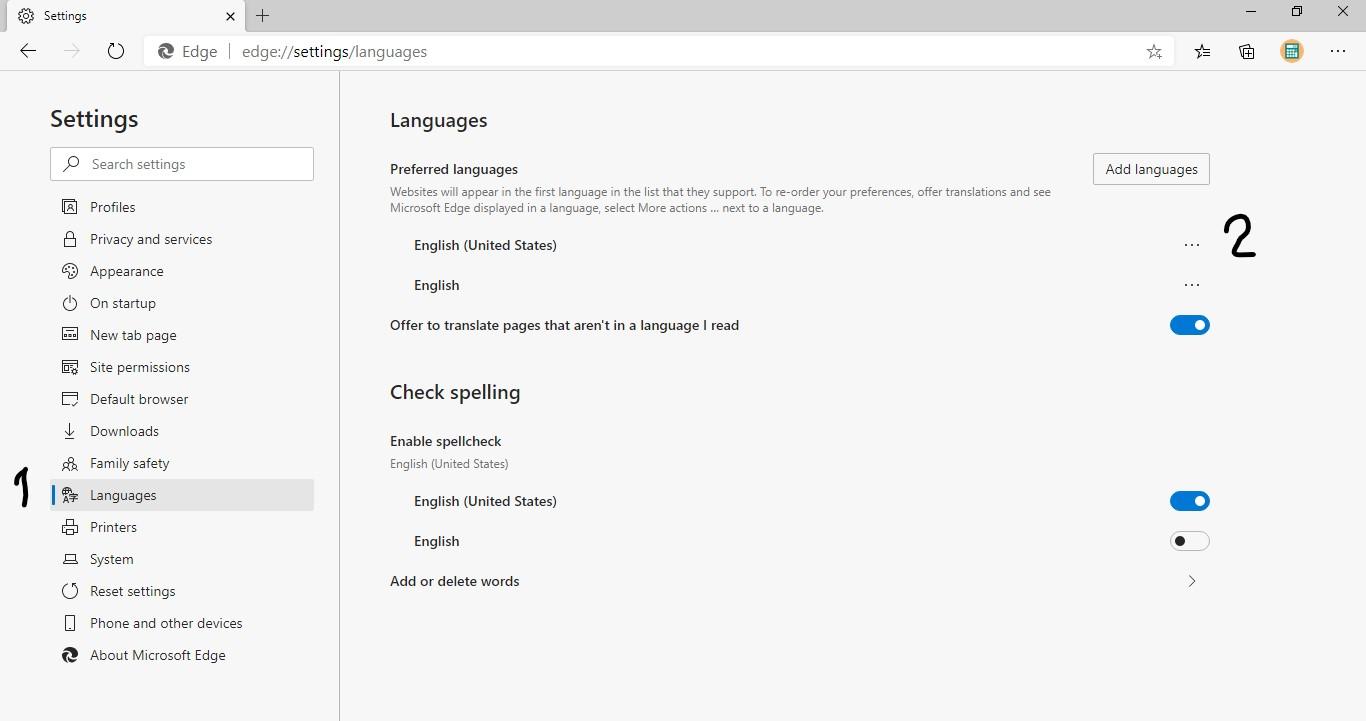Open Privacy and services settings
The image size is (1366, 721).
[182, 239]
